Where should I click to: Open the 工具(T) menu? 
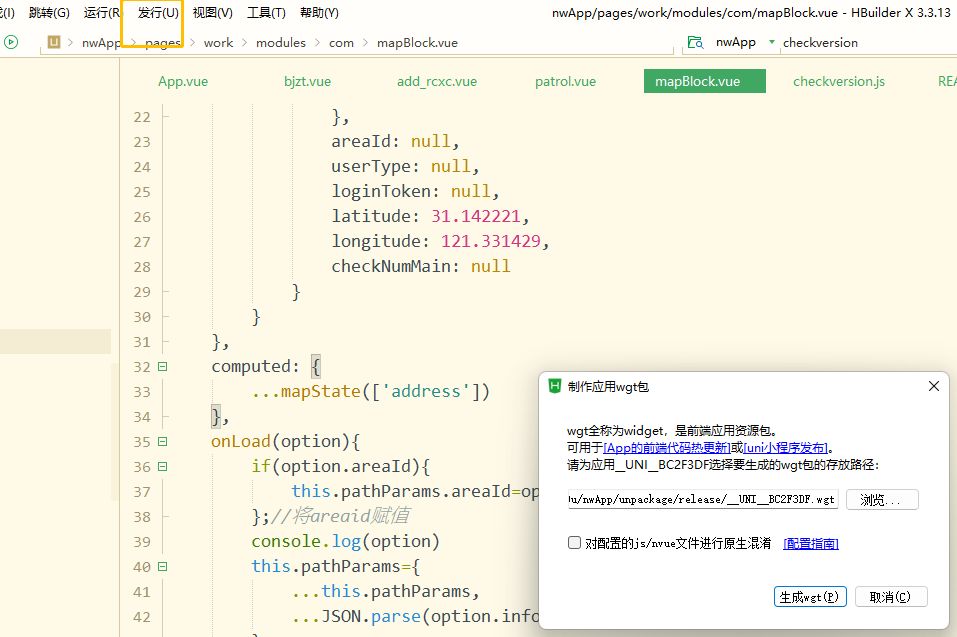[266, 13]
